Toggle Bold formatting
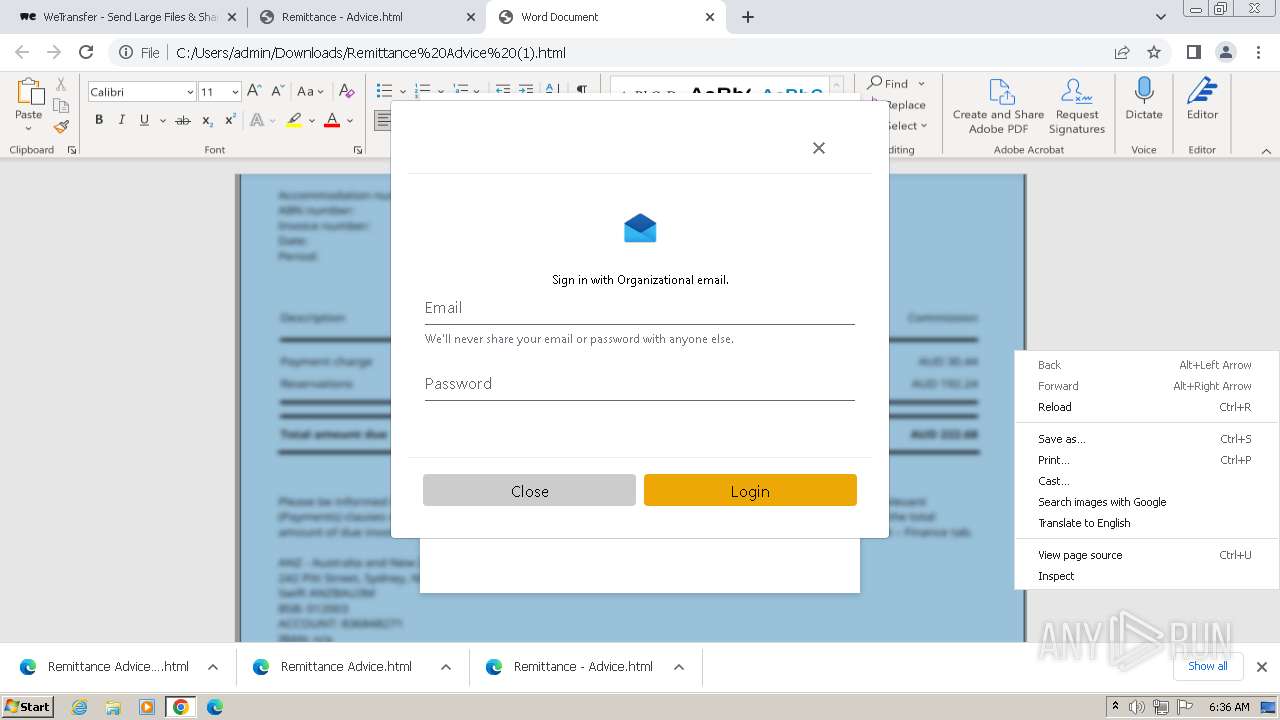The width and height of the screenshot is (1280, 720). [99, 120]
